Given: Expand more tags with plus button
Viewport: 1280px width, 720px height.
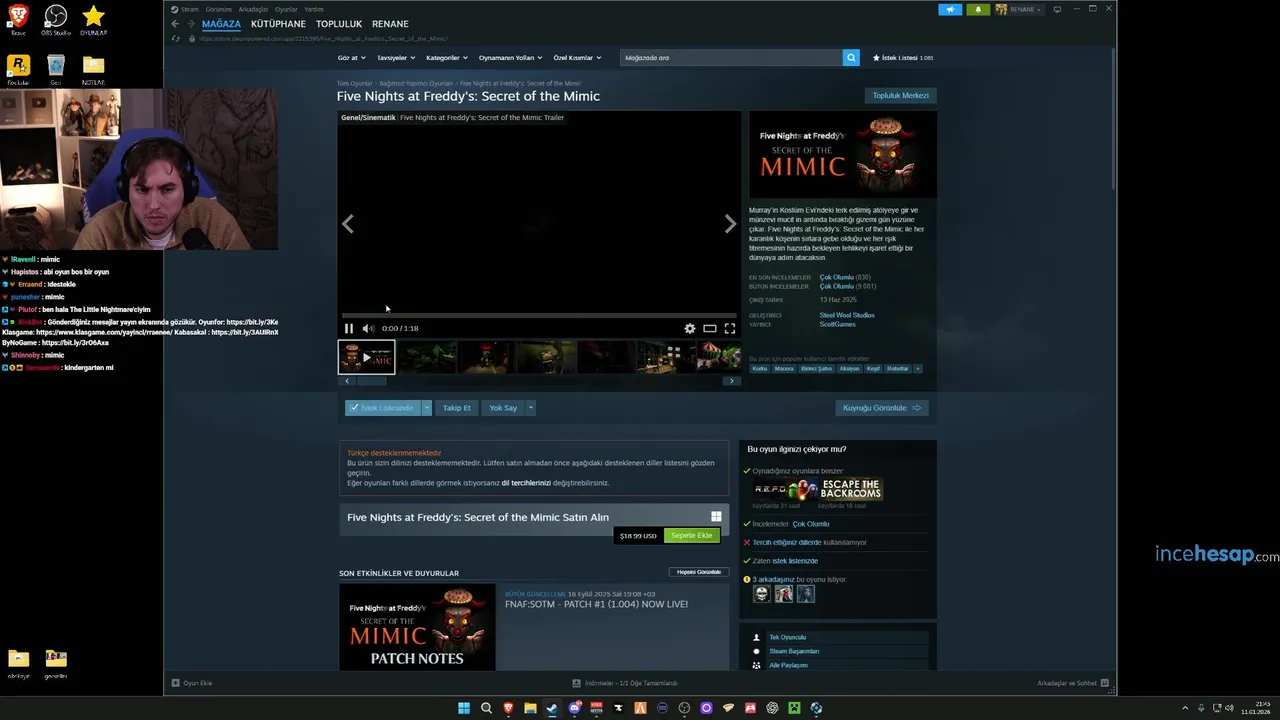Looking at the screenshot, I should 918,368.
